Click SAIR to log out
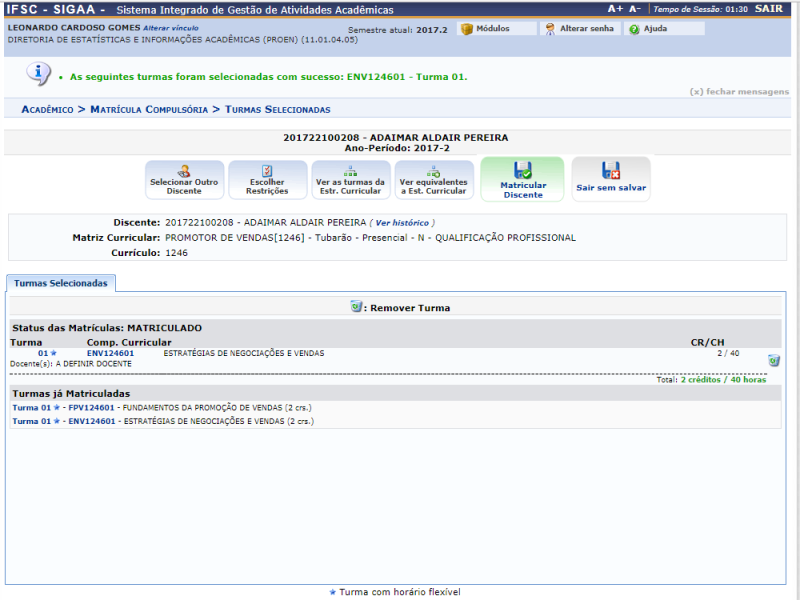 click(x=769, y=9)
